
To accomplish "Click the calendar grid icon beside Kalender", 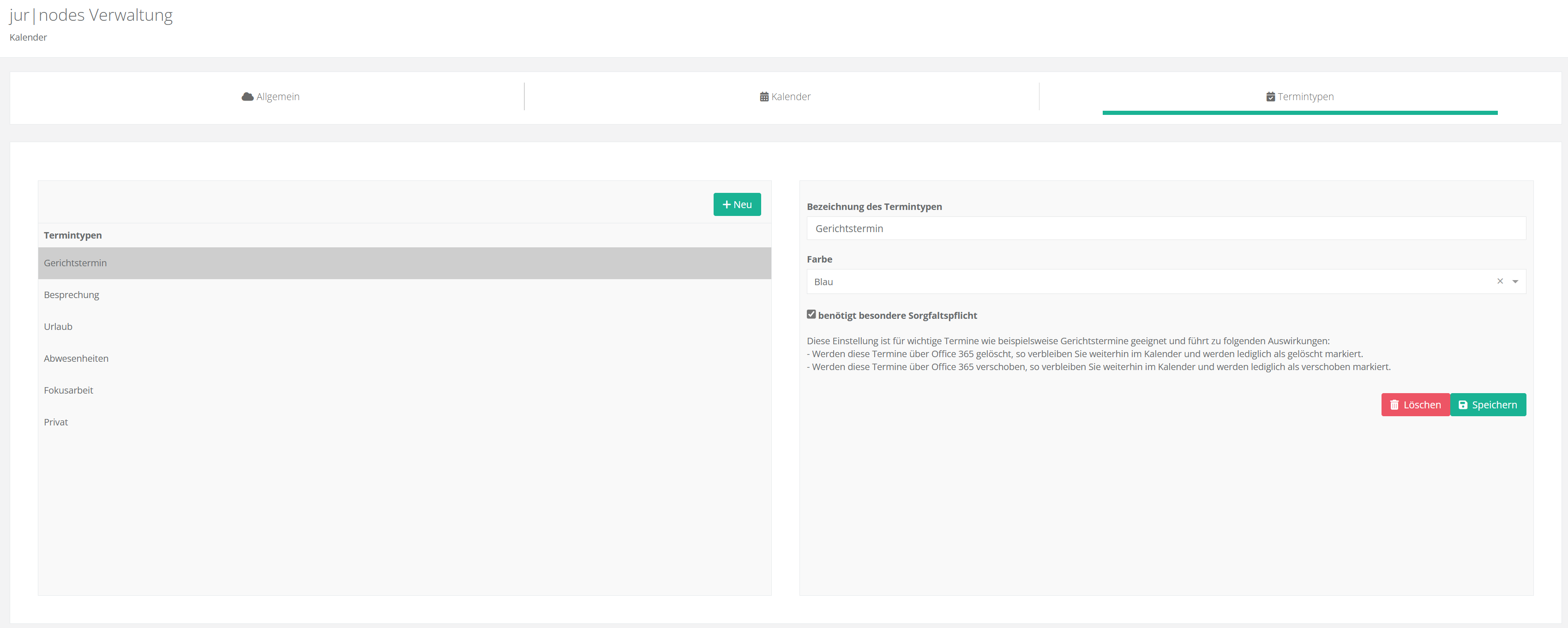I will coord(764,97).
